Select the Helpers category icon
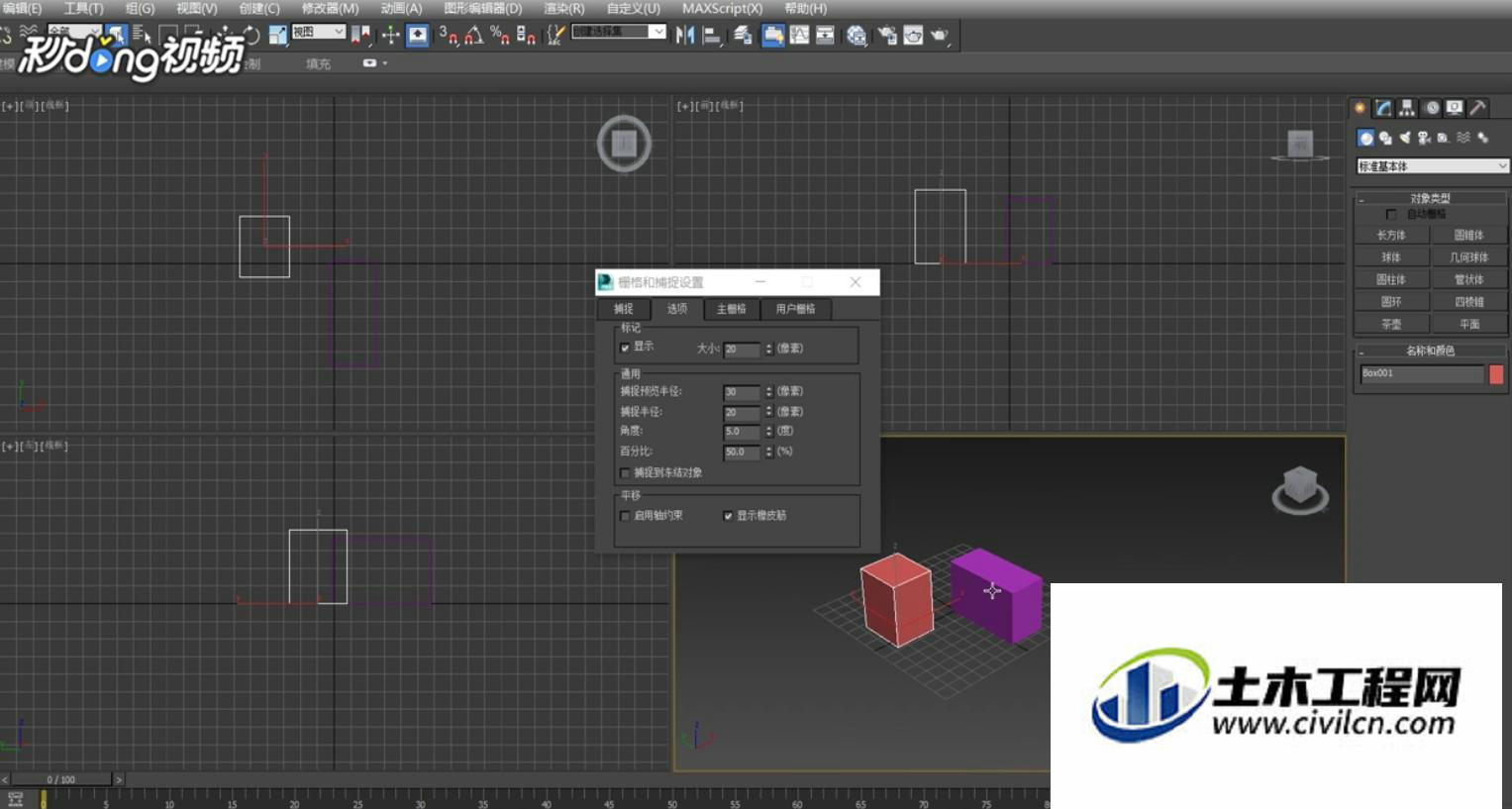Screen dimensions: 1512x809 point(1444,139)
